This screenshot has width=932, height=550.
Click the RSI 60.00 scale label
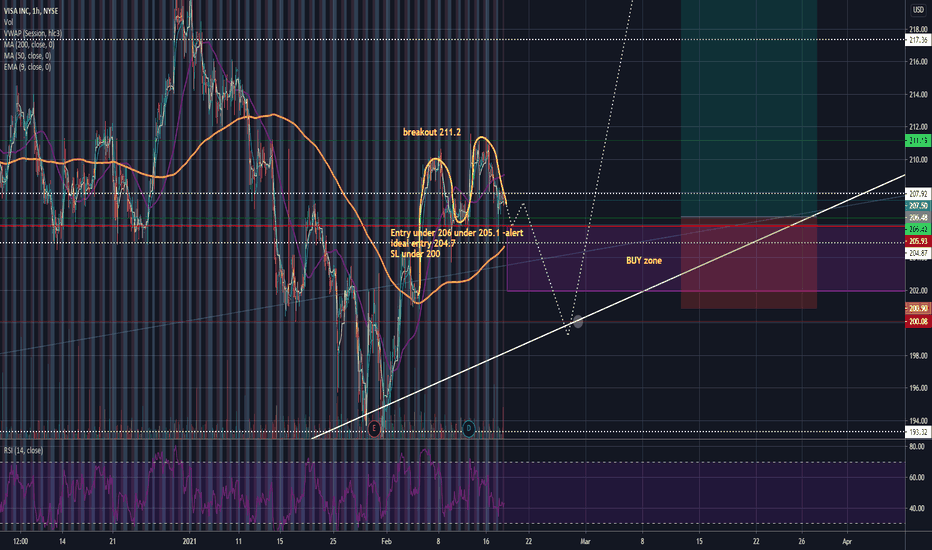point(917,477)
